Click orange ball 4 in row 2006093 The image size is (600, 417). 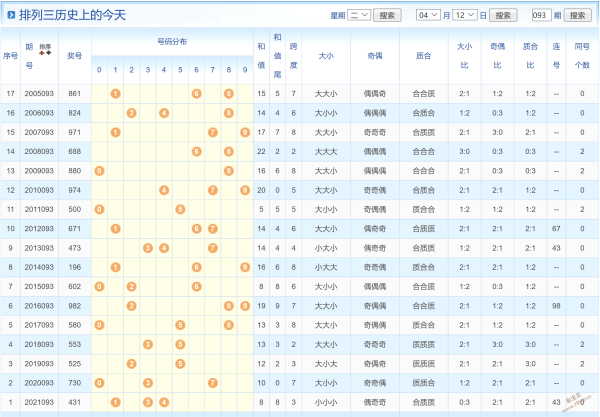coord(164,113)
